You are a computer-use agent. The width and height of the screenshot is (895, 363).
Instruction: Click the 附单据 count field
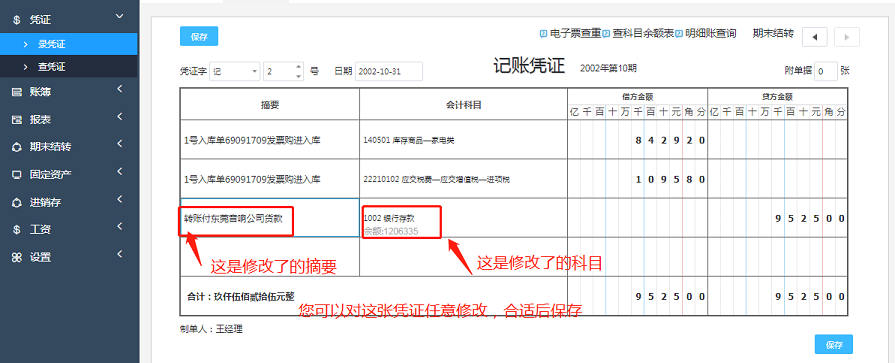coord(825,71)
